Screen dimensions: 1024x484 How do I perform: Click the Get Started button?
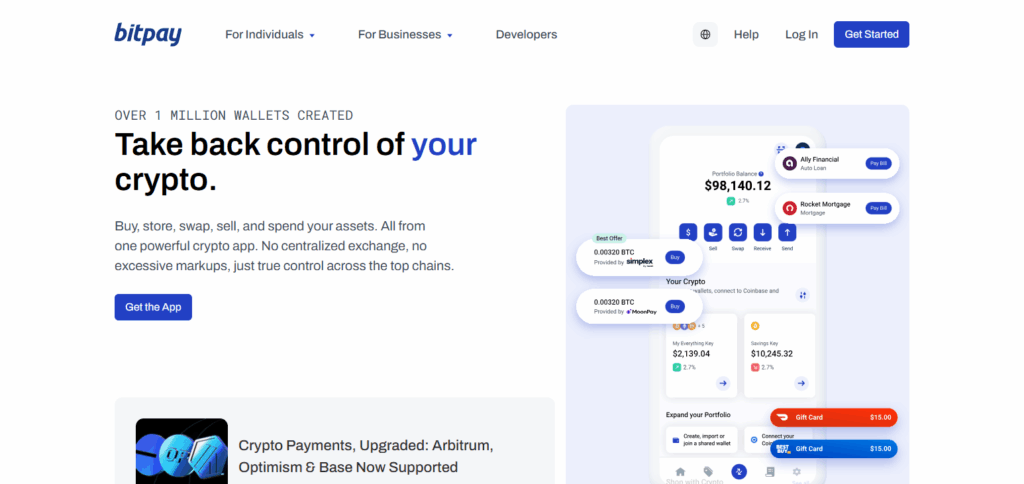point(871,35)
